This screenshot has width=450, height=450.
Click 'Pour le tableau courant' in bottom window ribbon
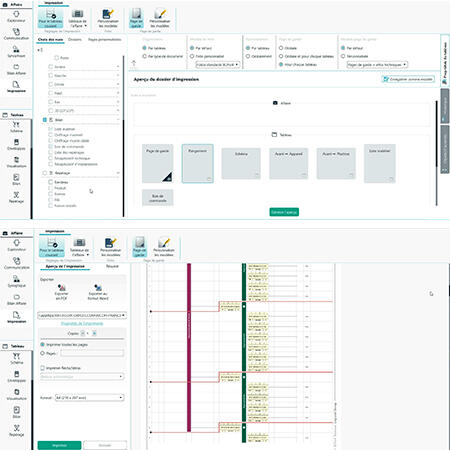(x=52, y=247)
